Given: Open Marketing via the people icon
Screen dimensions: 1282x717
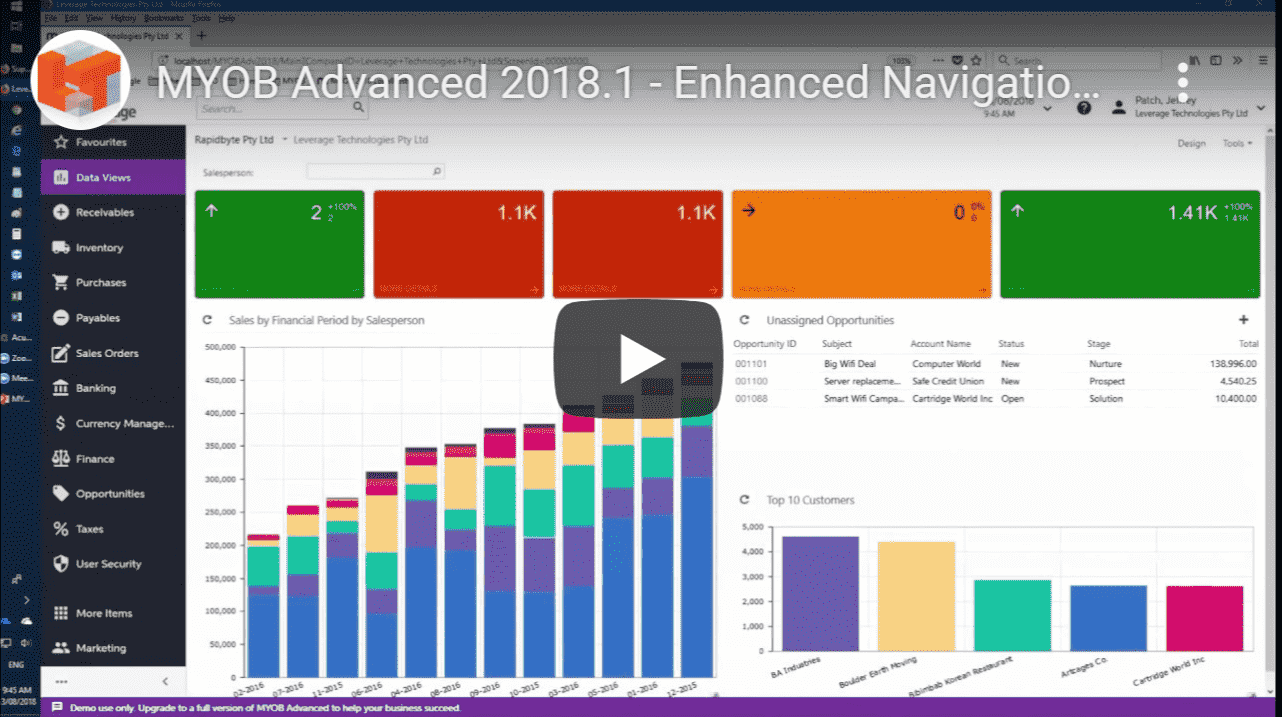Looking at the screenshot, I should pos(60,648).
